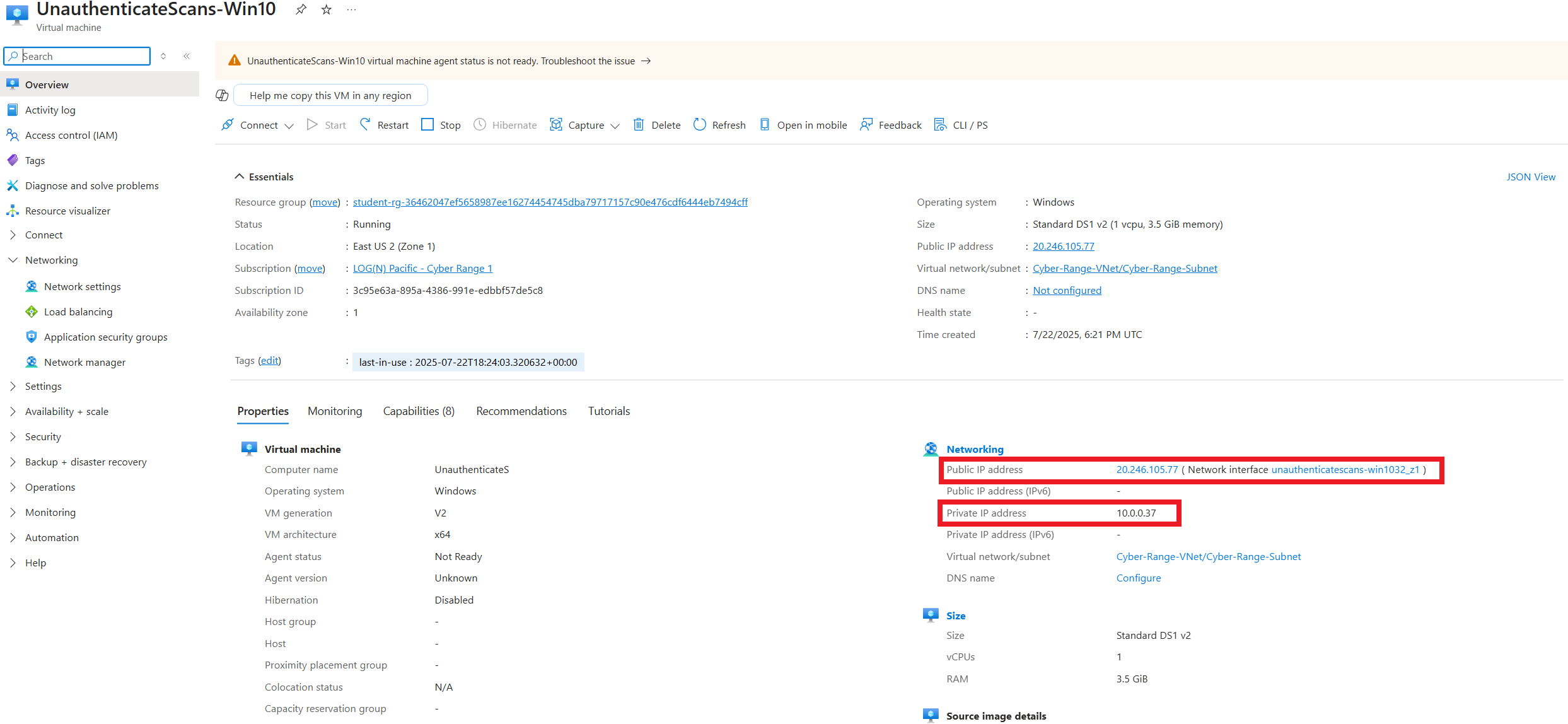
Task: Click the Feedback person icon
Action: tap(866, 125)
